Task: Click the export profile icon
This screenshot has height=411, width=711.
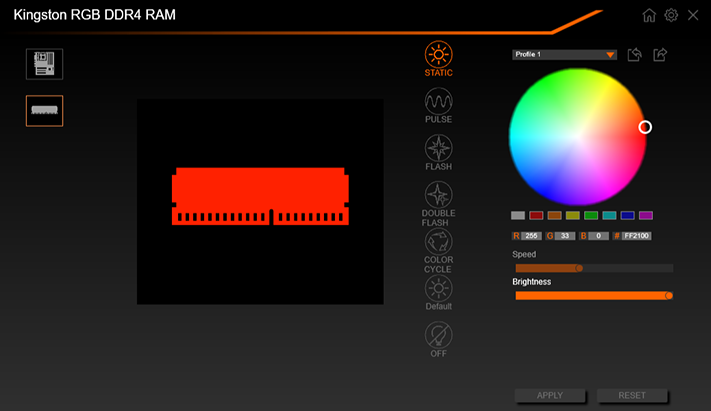Action: (660, 54)
